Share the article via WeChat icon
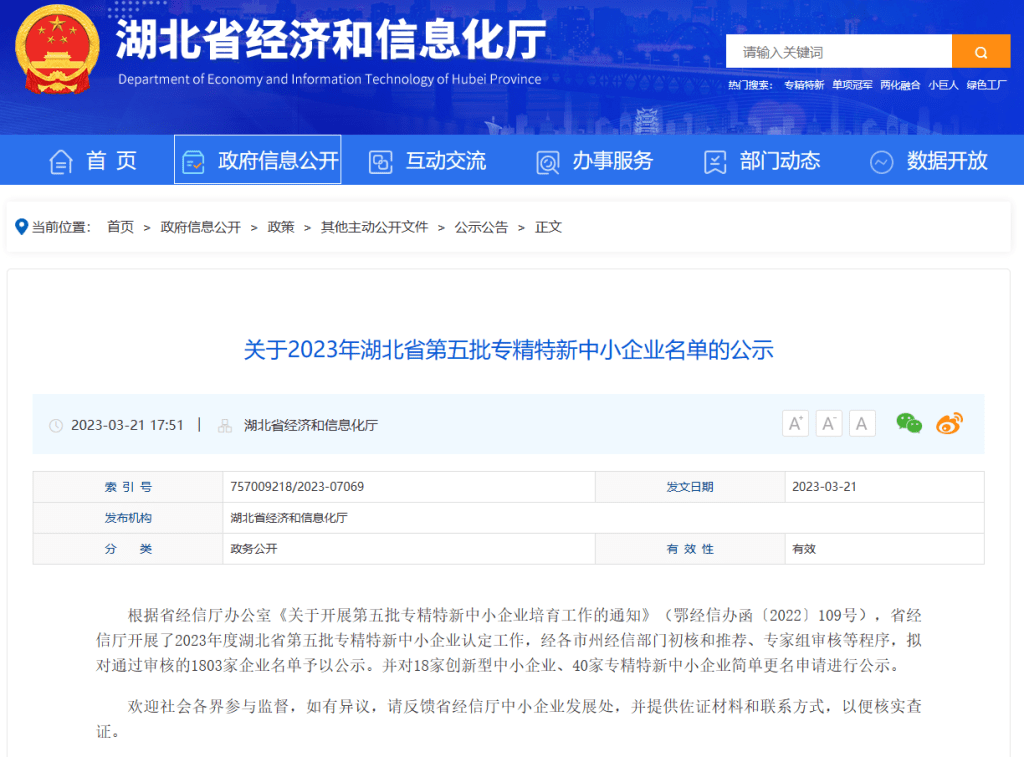Screen dimensions: 1024x757 coord(908,424)
